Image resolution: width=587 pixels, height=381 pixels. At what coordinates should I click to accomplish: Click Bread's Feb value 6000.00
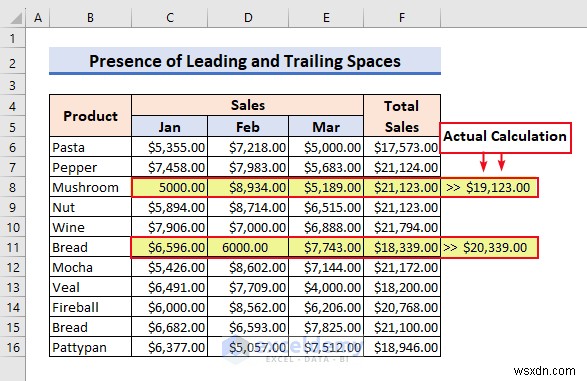coord(248,247)
